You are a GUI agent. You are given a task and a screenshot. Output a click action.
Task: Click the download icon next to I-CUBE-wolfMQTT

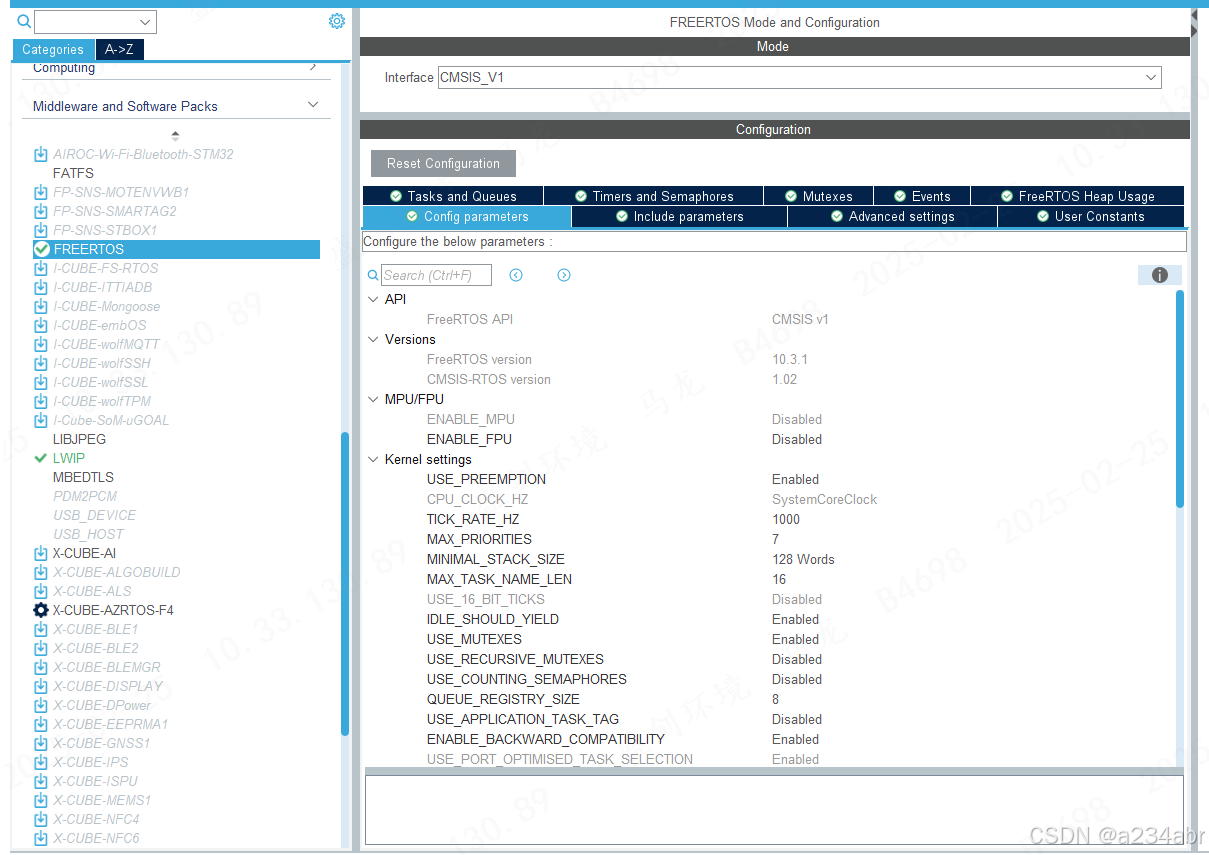pyautogui.click(x=41, y=344)
